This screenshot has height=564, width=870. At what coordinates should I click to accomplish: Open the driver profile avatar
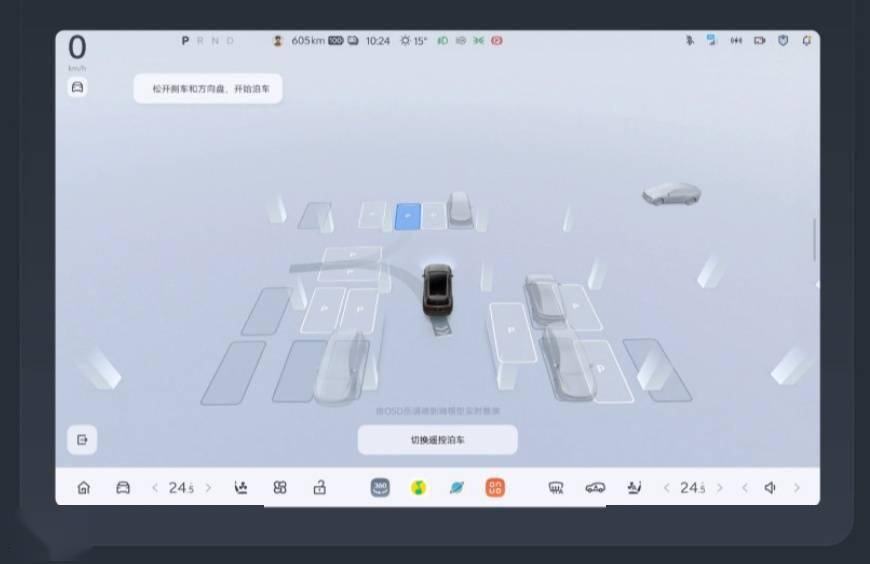[278, 41]
